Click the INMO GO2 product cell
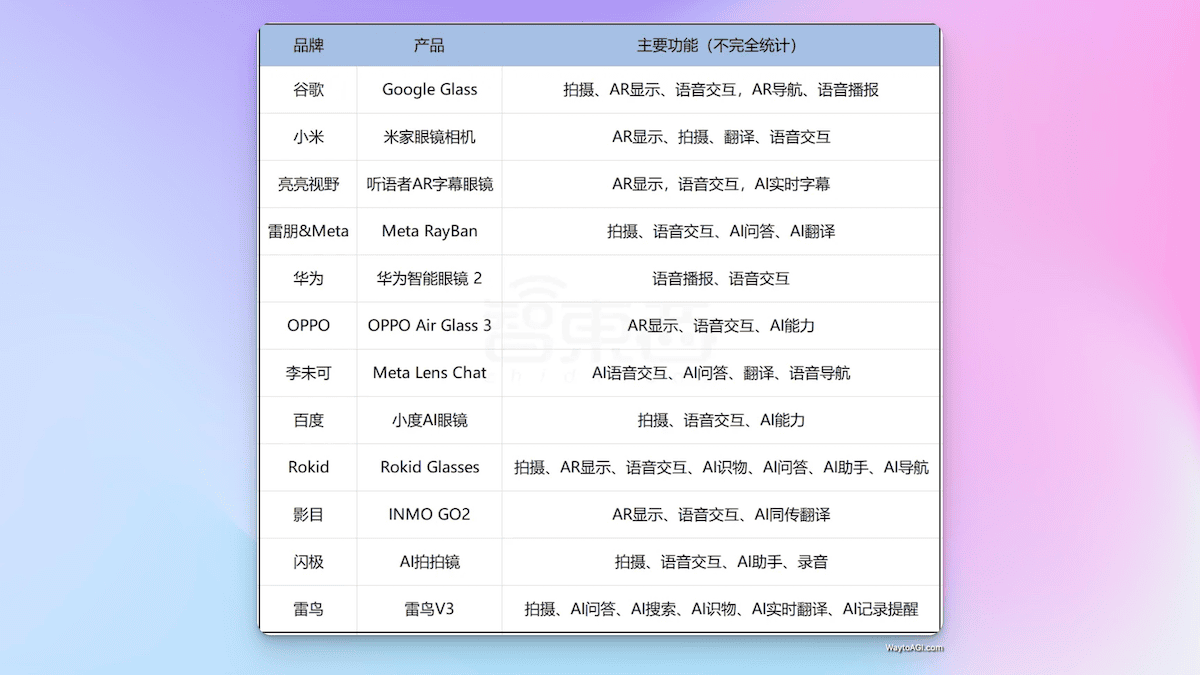Screen dimensions: 1200x675 click(x=430, y=514)
